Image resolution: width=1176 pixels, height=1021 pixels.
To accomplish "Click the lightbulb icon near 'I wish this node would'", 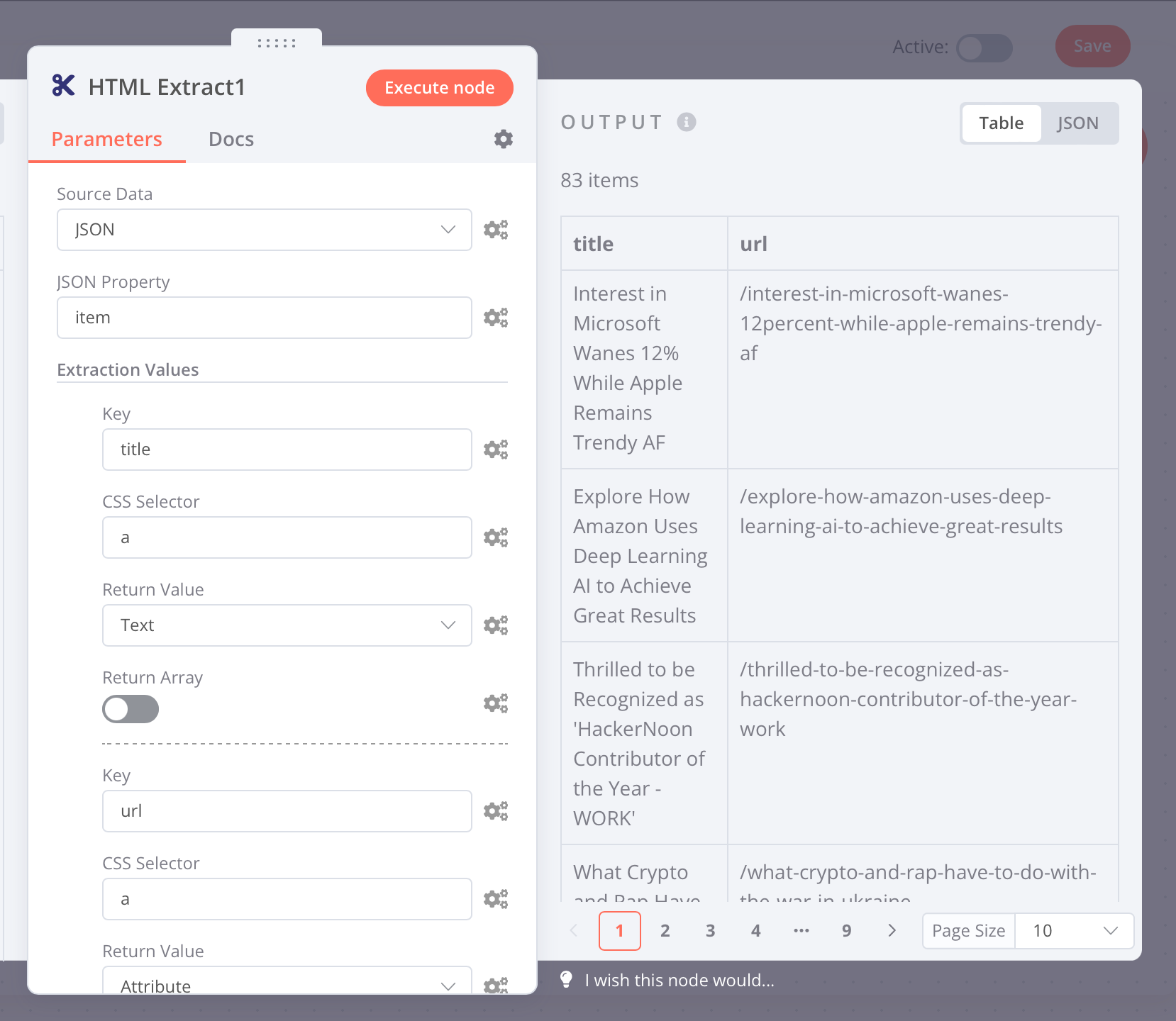I will (x=565, y=980).
